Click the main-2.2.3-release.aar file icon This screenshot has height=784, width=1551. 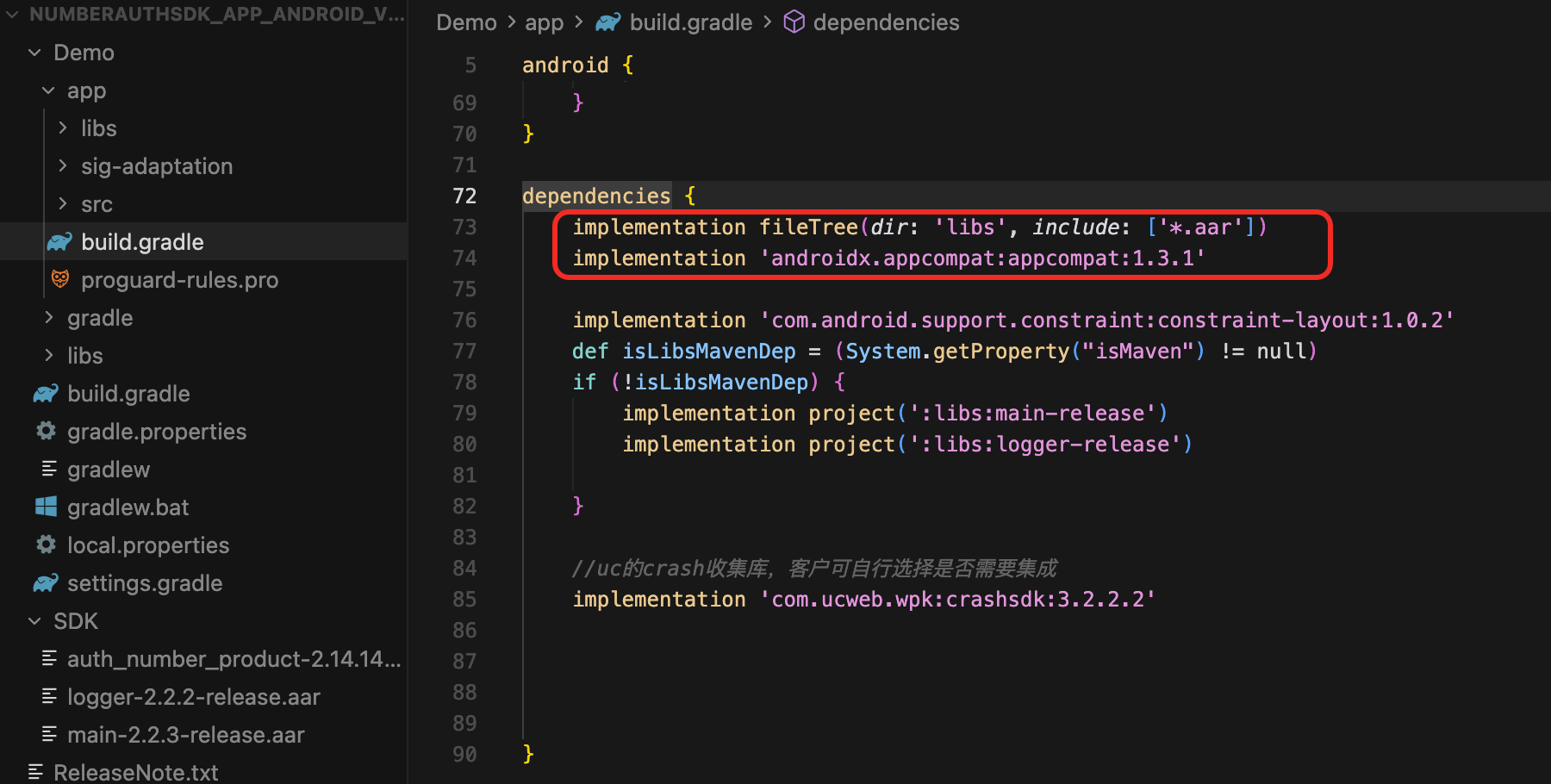coord(49,734)
